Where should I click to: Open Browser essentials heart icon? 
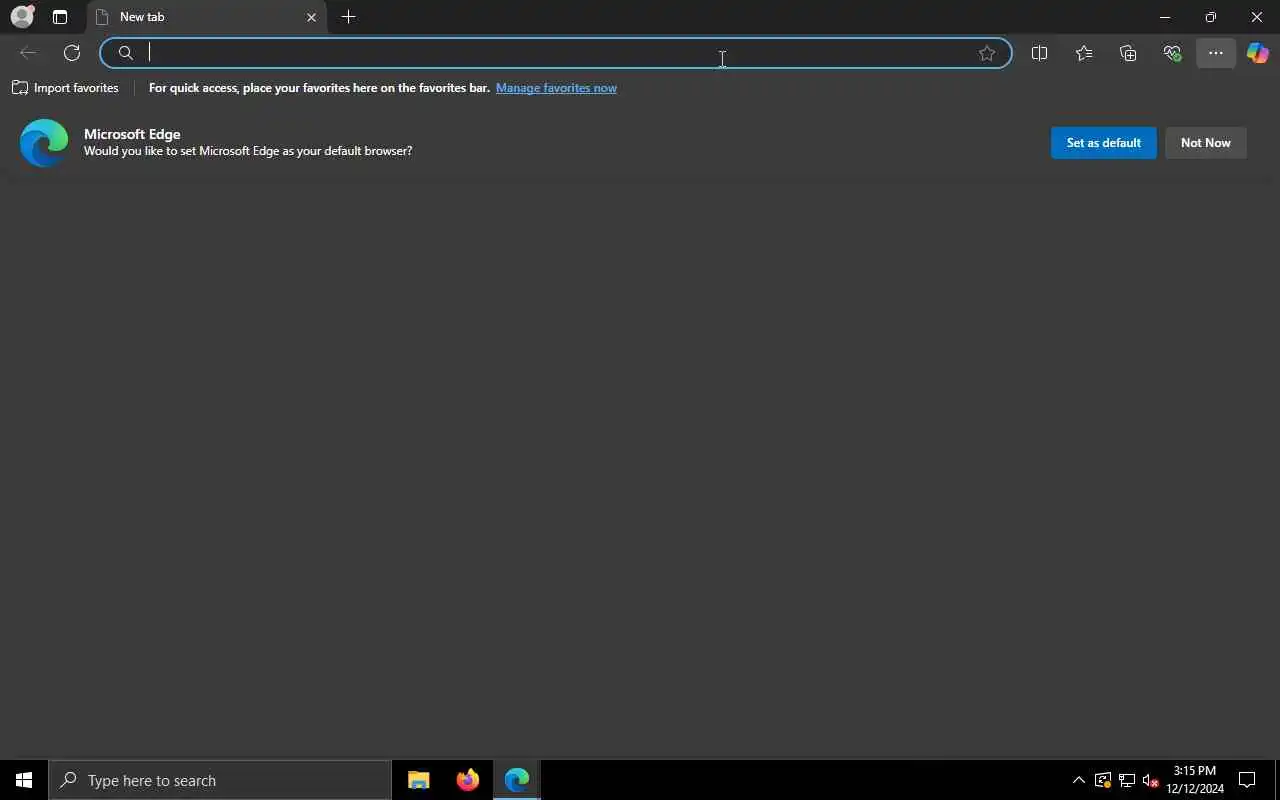click(x=1172, y=53)
